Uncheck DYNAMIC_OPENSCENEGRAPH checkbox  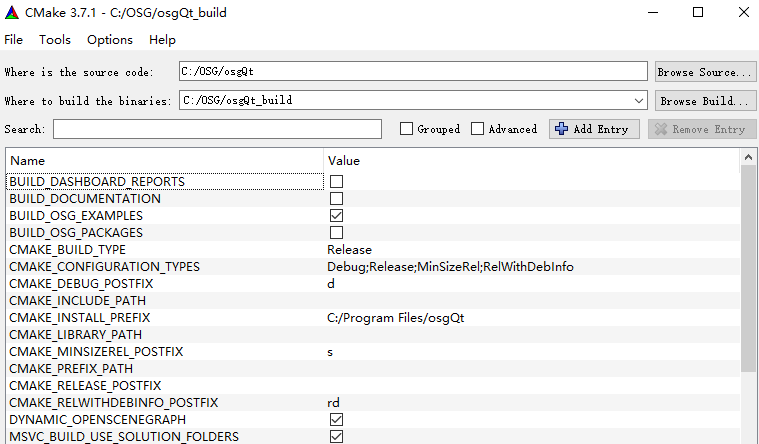[336, 419]
